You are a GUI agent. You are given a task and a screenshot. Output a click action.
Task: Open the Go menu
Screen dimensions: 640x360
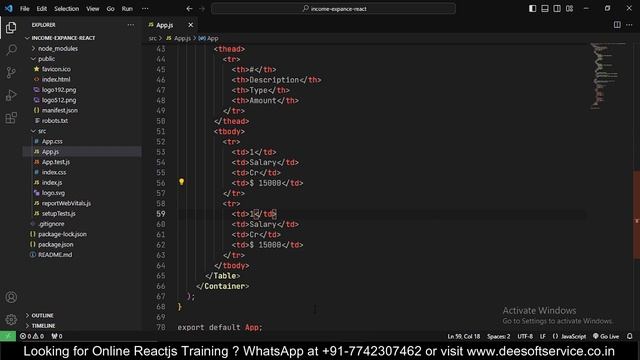(x=111, y=9)
